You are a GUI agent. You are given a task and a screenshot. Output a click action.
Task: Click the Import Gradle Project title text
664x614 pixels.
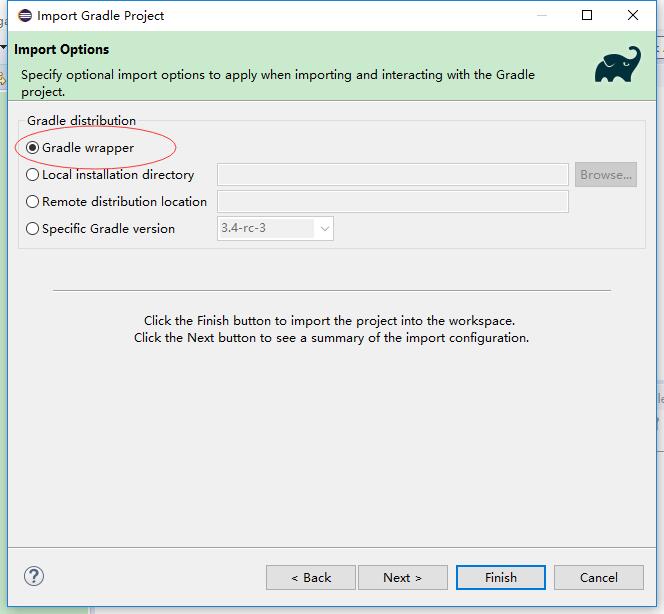[x=101, y=16]
